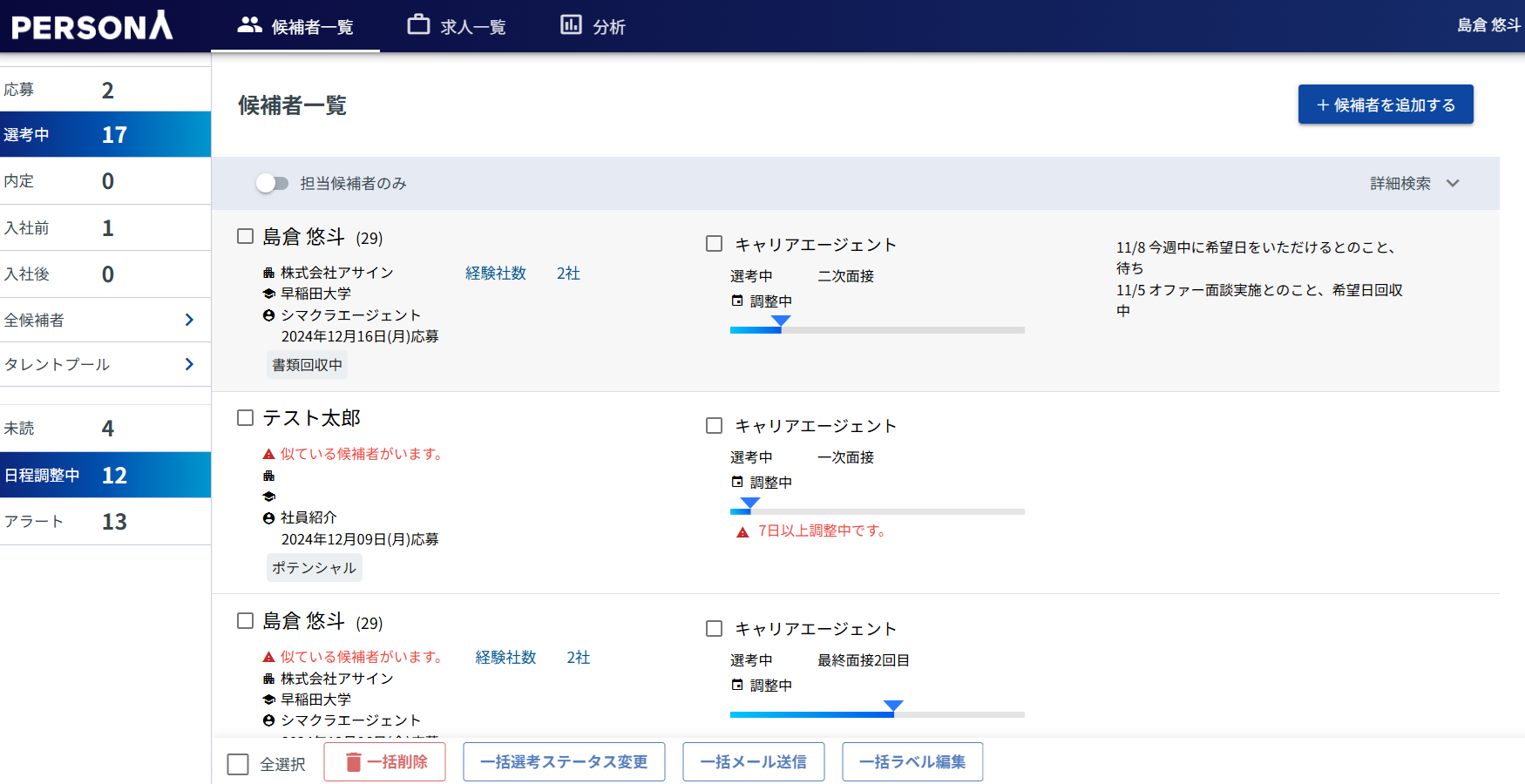Screen dimensions: 1525x784
Task: Check the box for テスト太郎
Action: point(246,417)
